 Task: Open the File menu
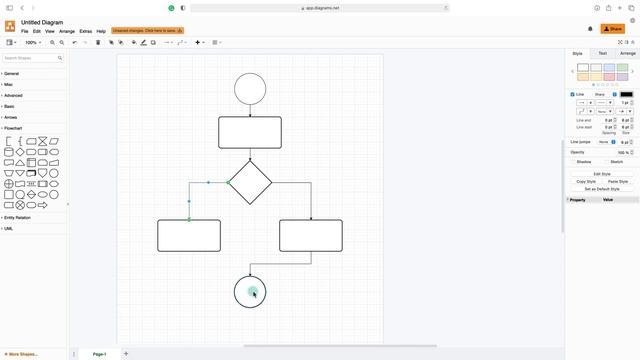tap(24, 31)
